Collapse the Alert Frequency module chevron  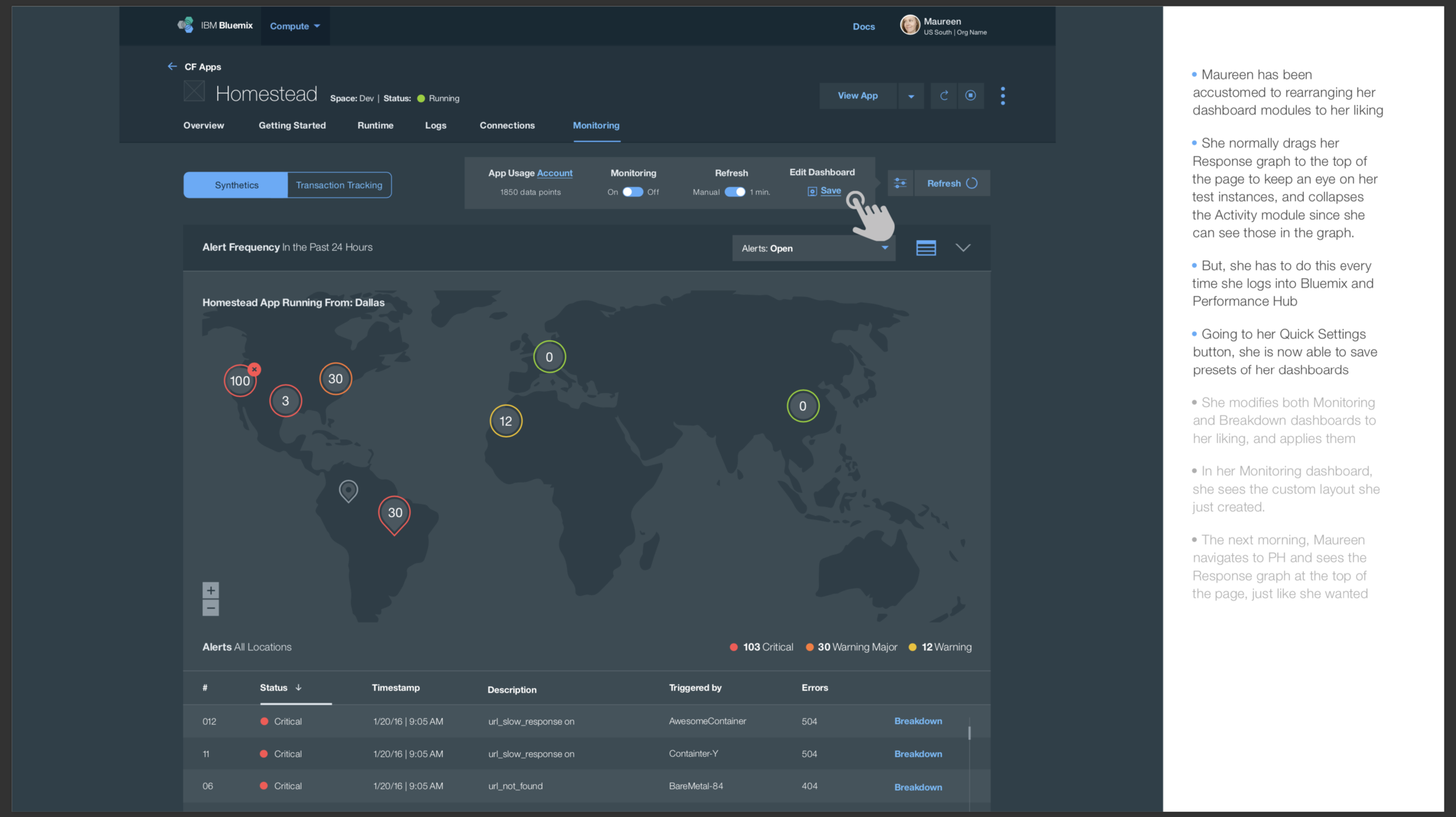point(963,248)
